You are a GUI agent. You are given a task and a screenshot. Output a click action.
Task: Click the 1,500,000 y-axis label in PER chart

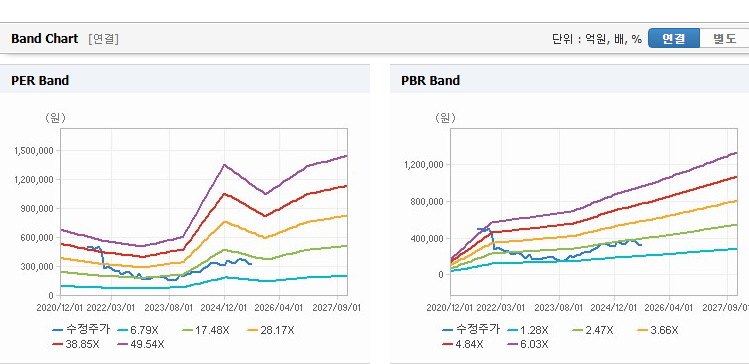click(x=34, y=151)
